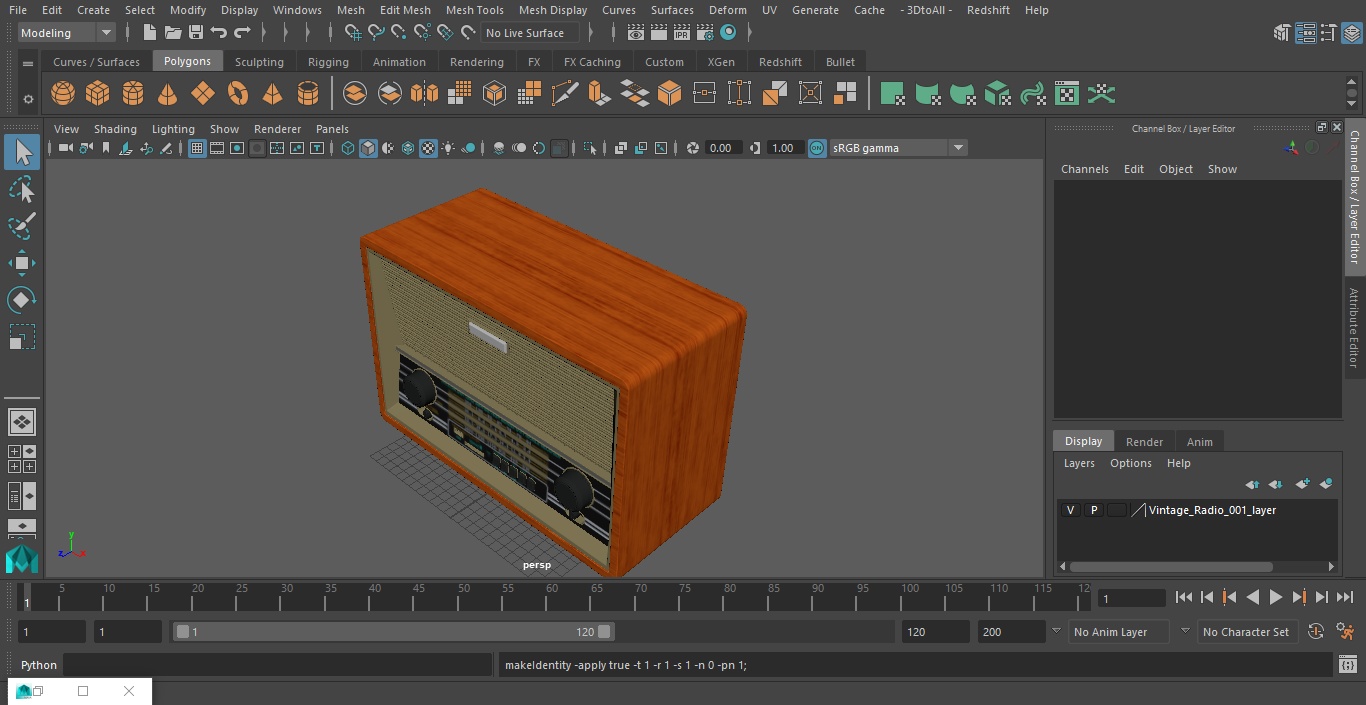Click the Save Scene disk icon
The width and height of the screenshot is (1366, 705).
coord(196,33)
